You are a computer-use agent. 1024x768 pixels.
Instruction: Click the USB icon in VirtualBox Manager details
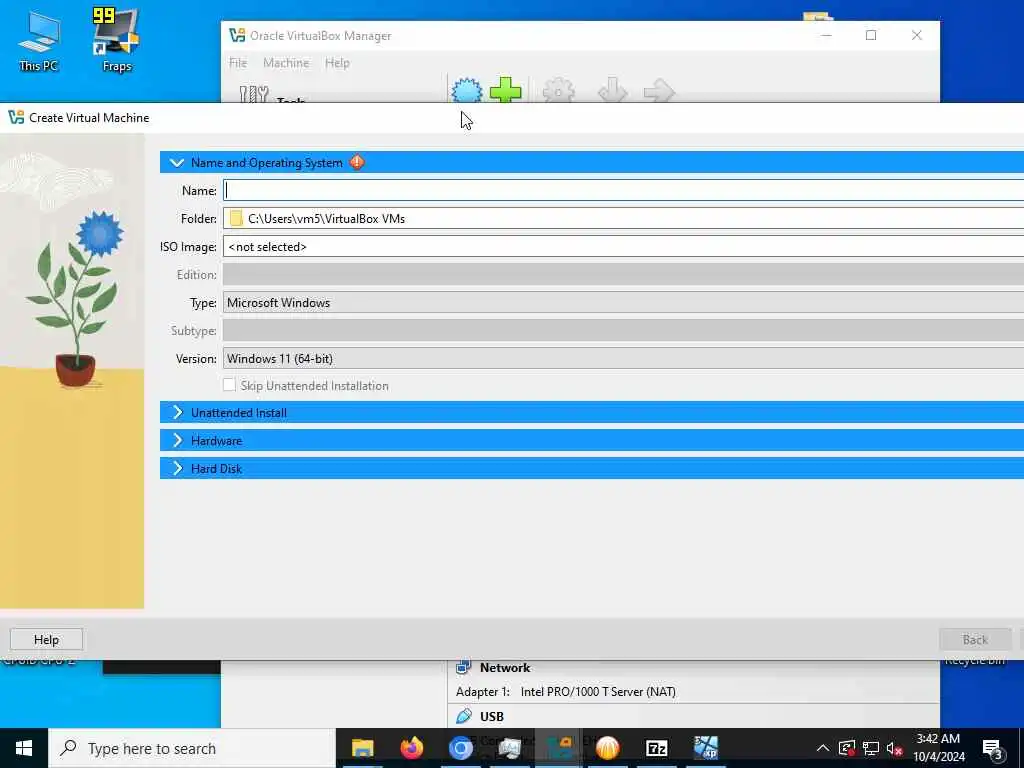464,716
